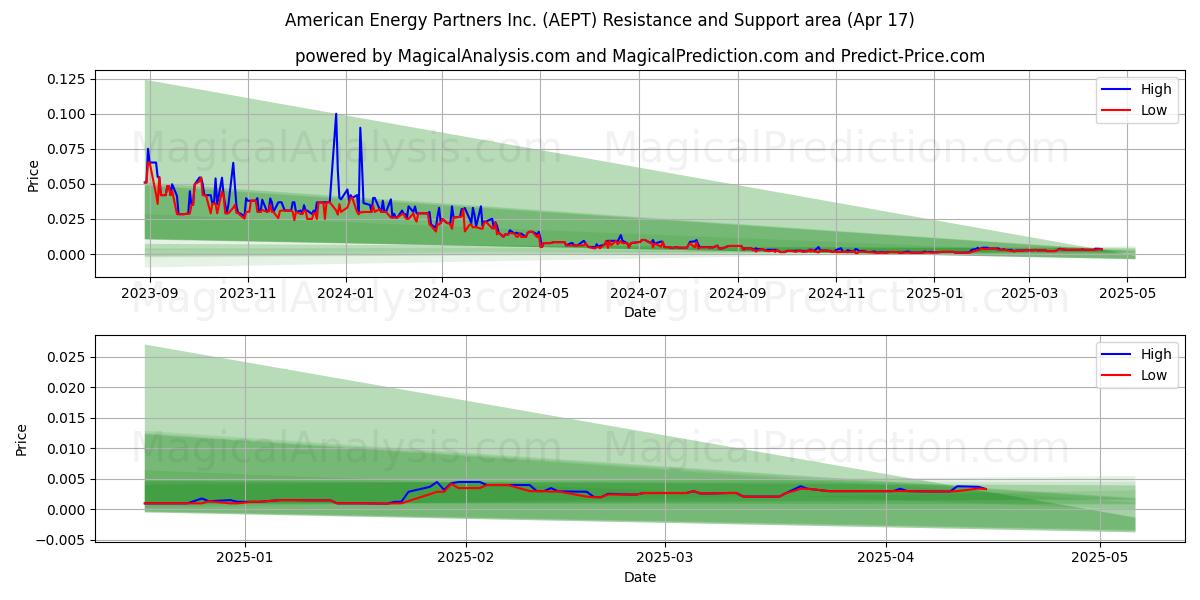The width and height of the screenshot is (1200, 600).
Task: Click the '2025-01' tick label on the bottom chart
Action: (x=245, y=558)
